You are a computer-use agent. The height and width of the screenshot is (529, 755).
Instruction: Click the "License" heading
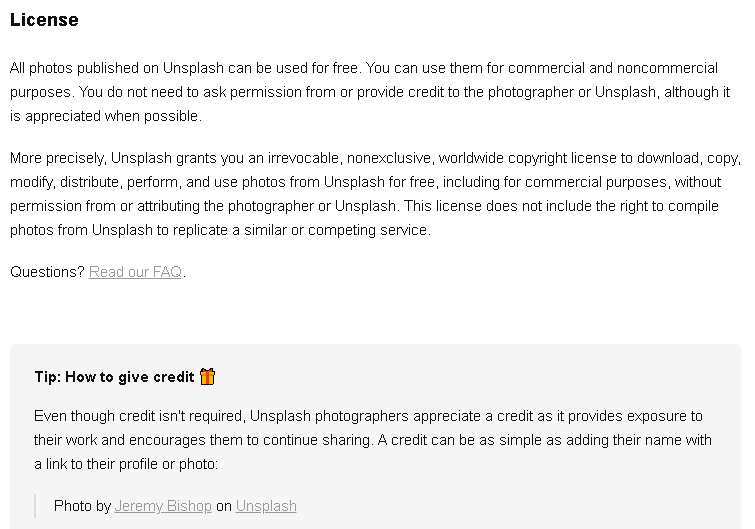(44, 20)
